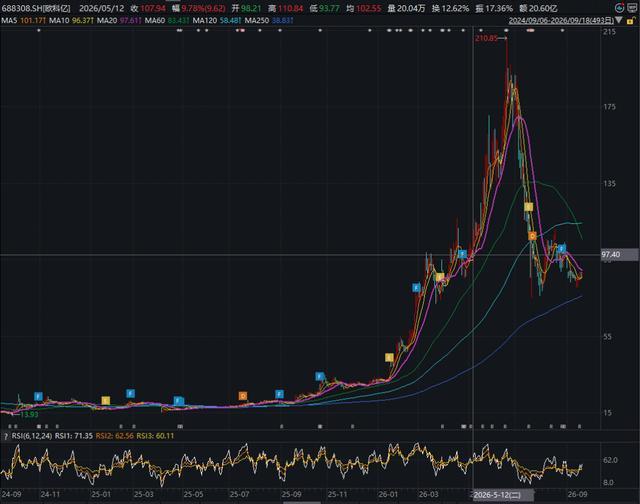Open the RSI indicator help question mark
The height and width of the screenshot is (504, 640).
pyautogui.click(x=5, y=436)
